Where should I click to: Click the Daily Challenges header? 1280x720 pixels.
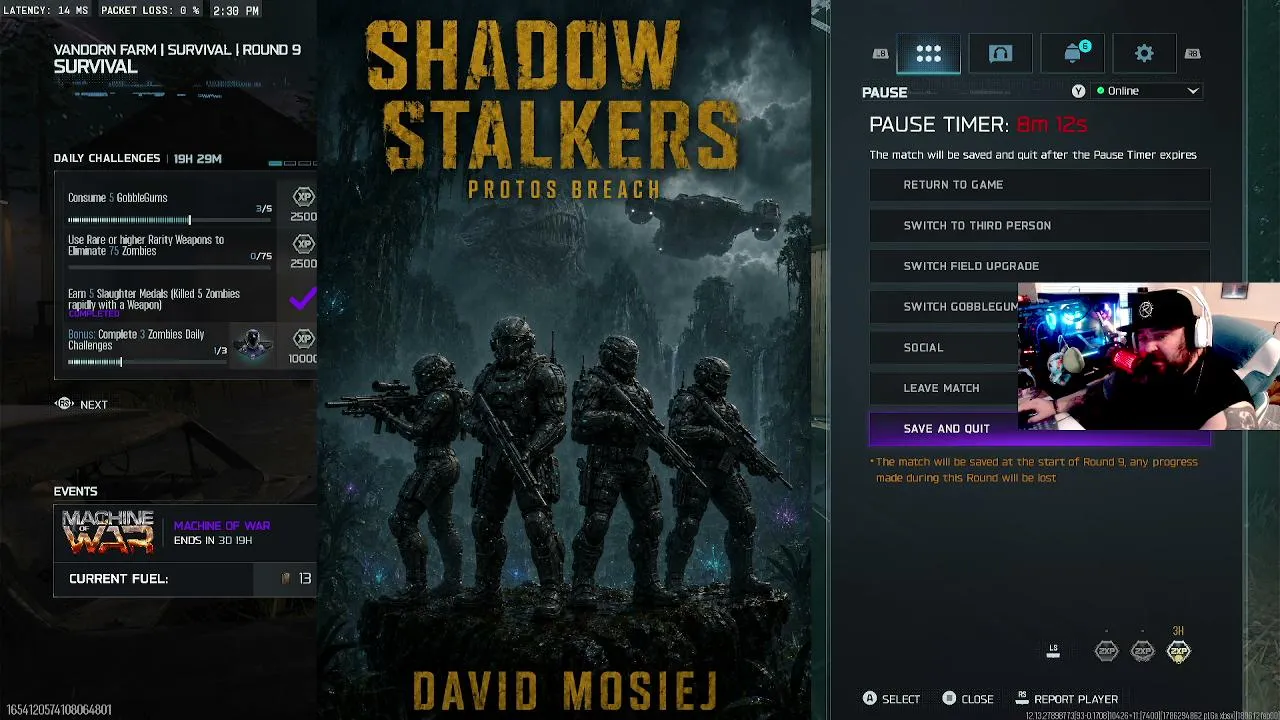107,158
